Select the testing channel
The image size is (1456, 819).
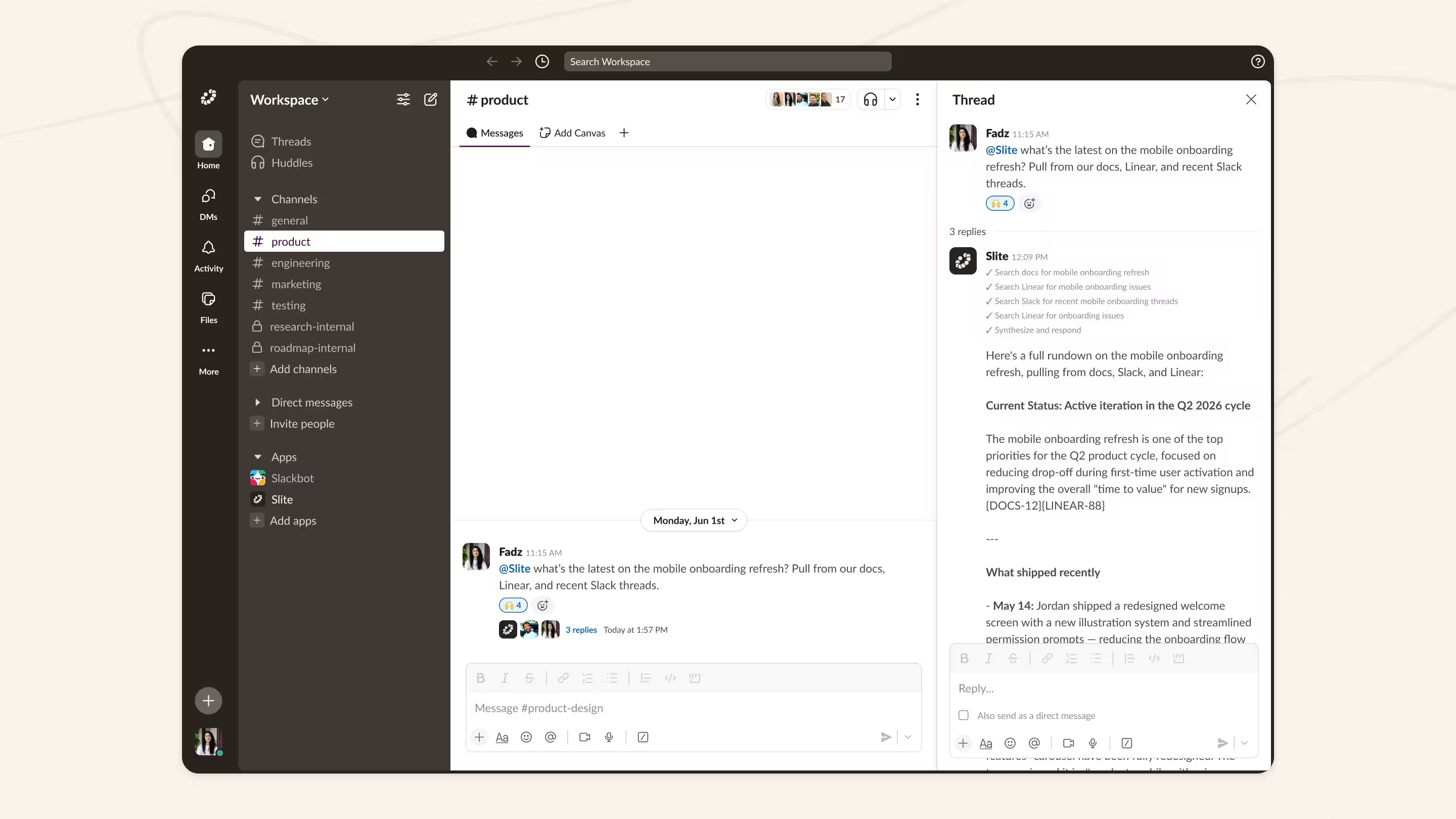(x=344, y=305)
